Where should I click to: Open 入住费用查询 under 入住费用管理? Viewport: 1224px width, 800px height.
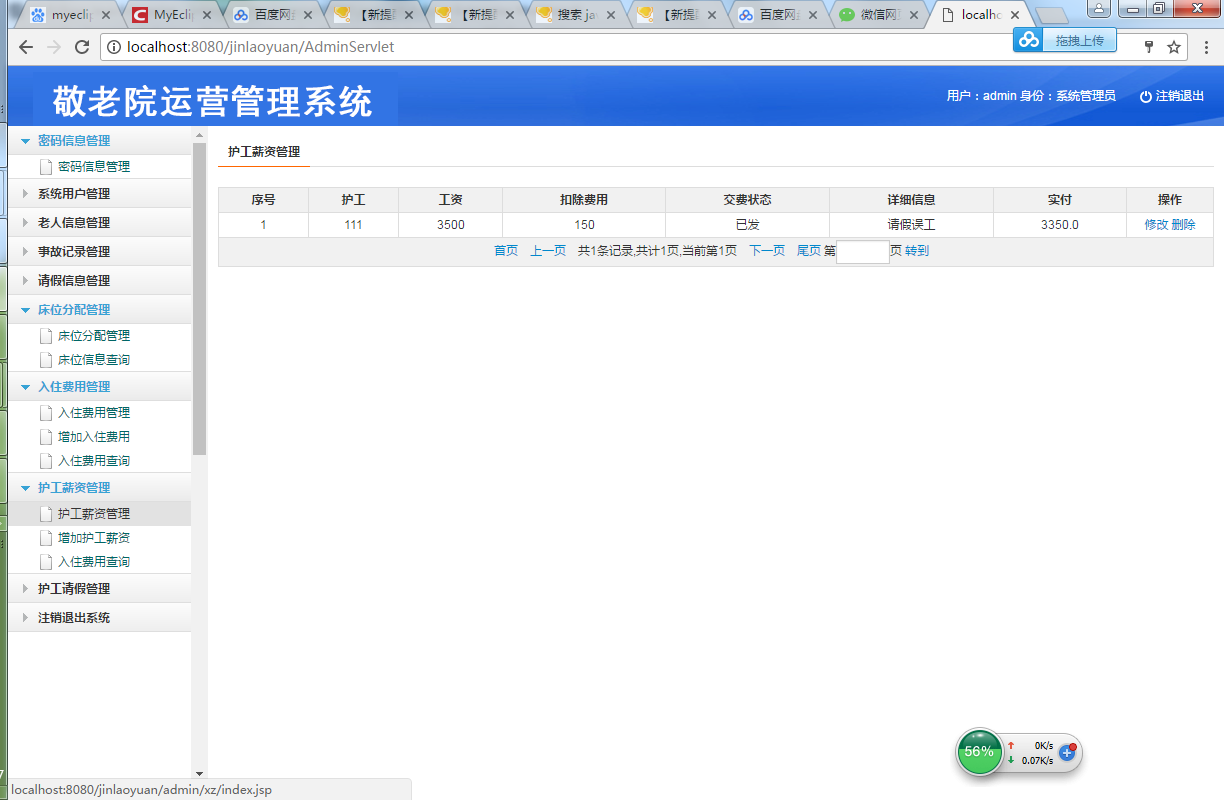(94, 461)
